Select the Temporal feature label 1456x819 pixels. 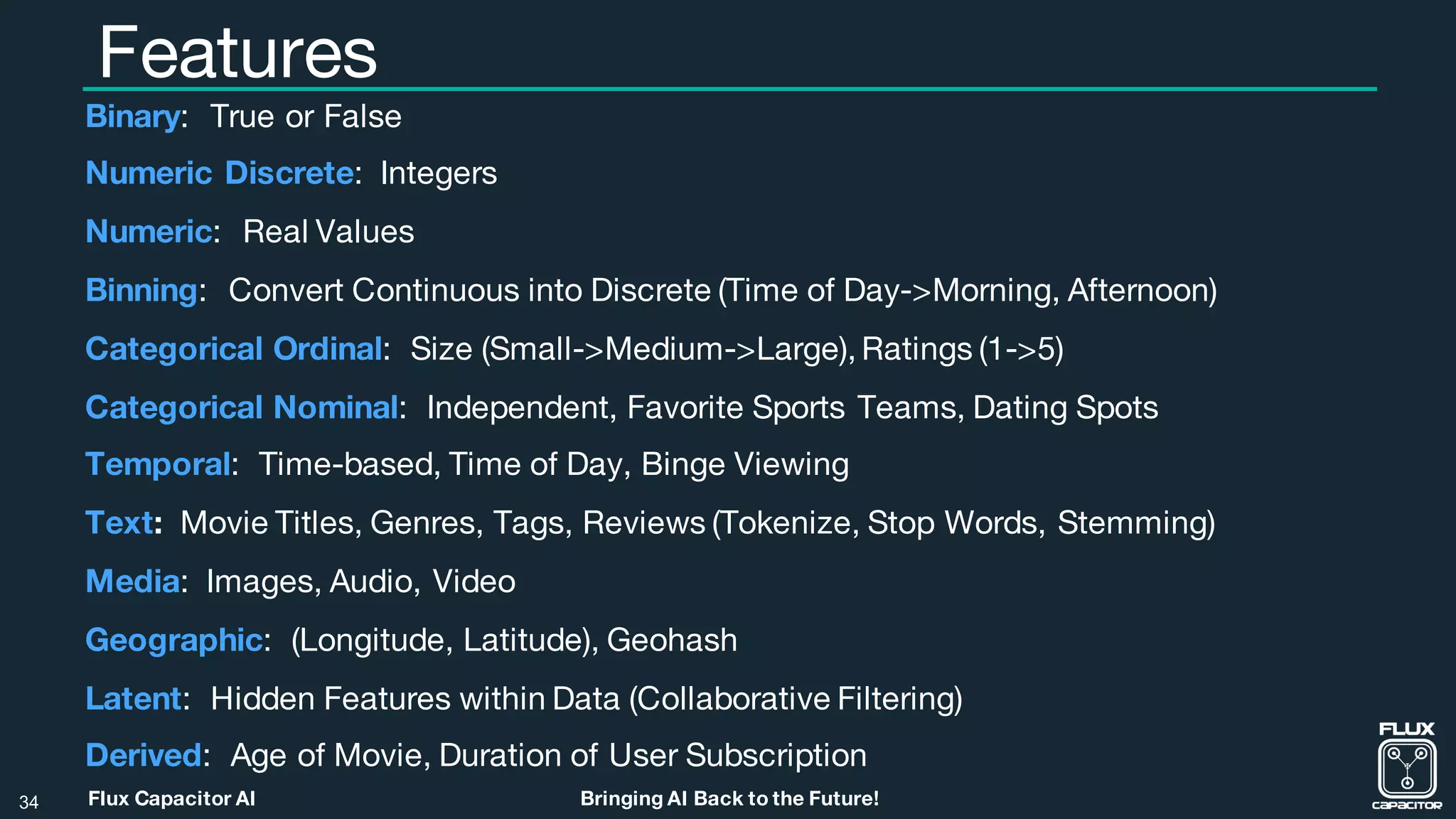158,465
